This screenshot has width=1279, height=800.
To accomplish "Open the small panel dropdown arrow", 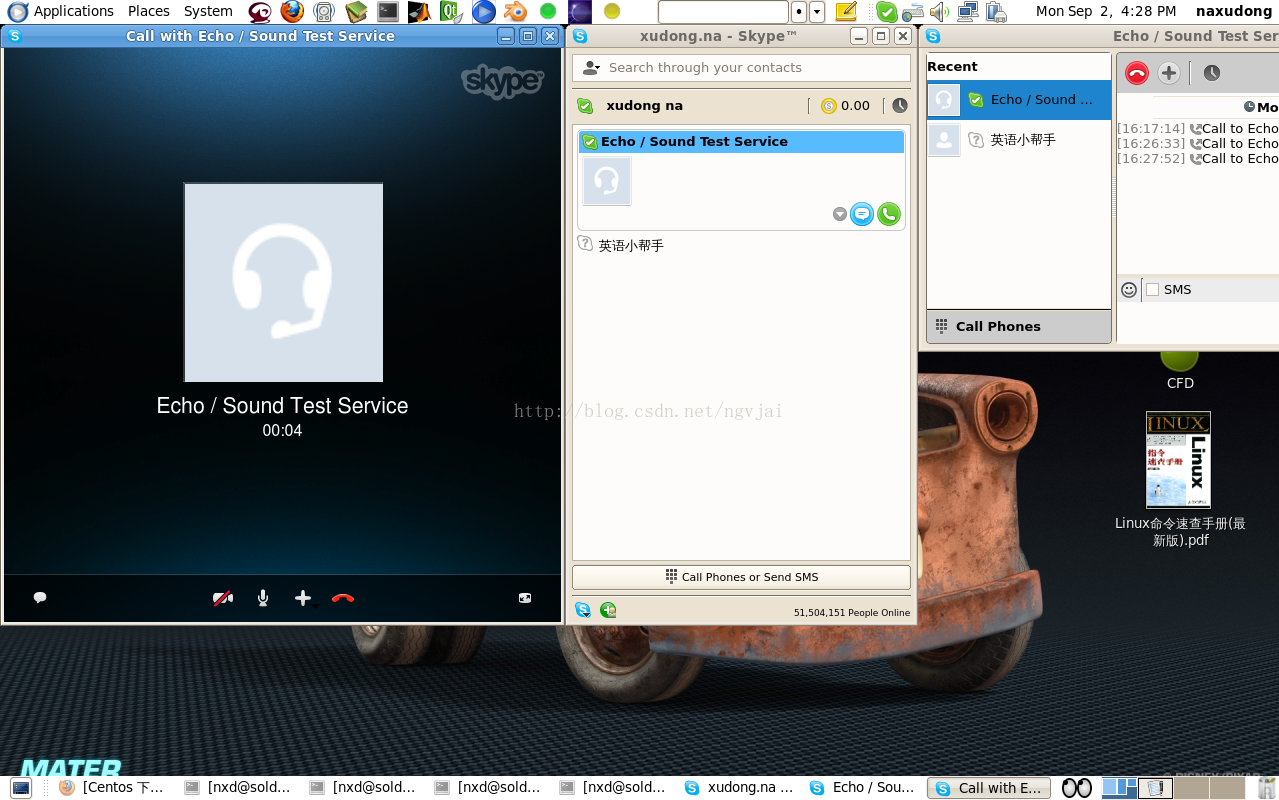I will point(817,12).
